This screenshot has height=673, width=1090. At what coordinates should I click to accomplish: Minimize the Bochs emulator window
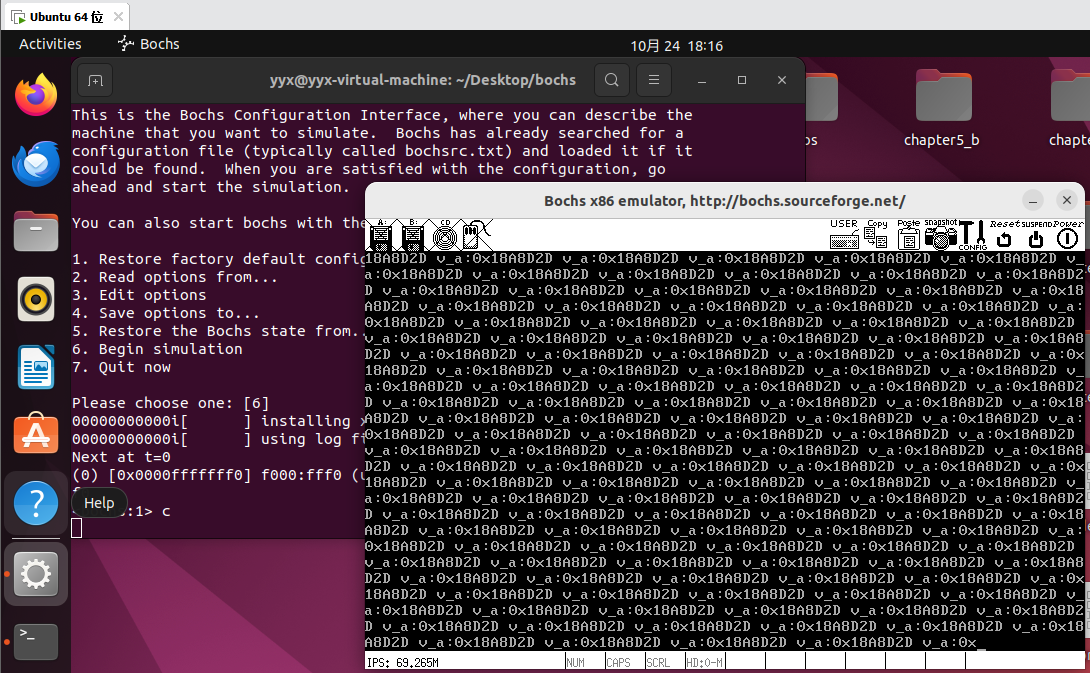[1033, 201]
